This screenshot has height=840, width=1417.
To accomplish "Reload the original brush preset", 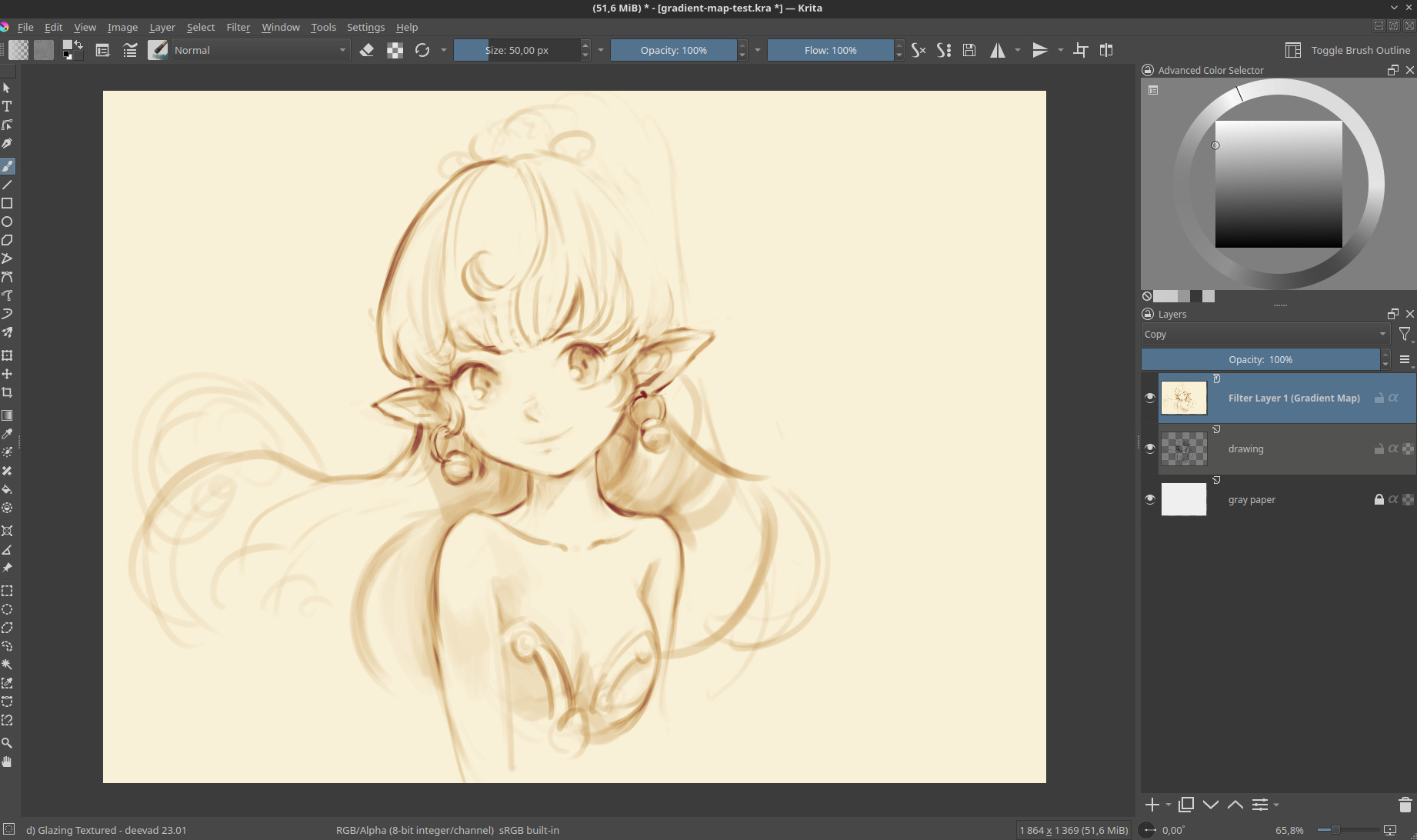I will (422, 50).
